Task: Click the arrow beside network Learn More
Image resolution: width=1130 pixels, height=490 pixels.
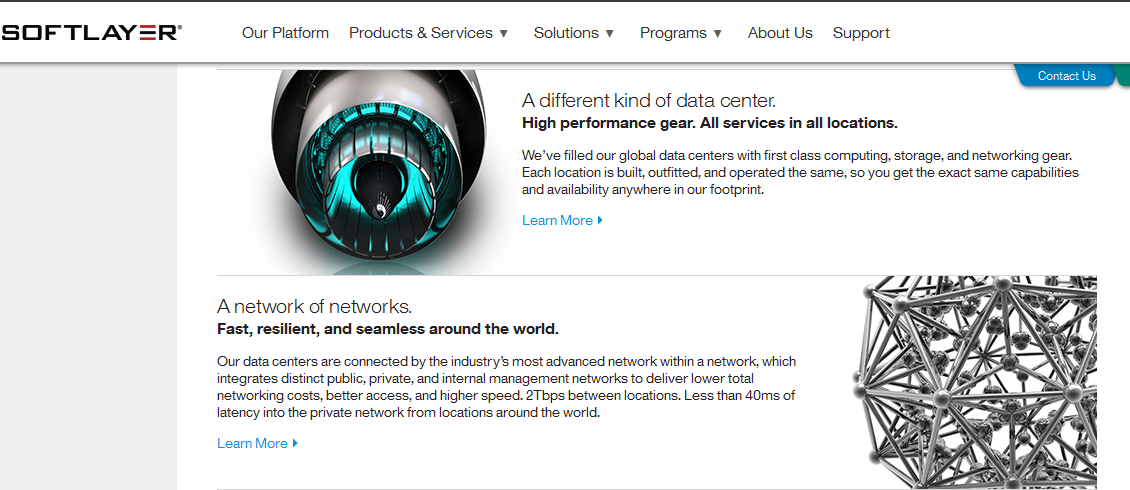Action: point(295,443)
